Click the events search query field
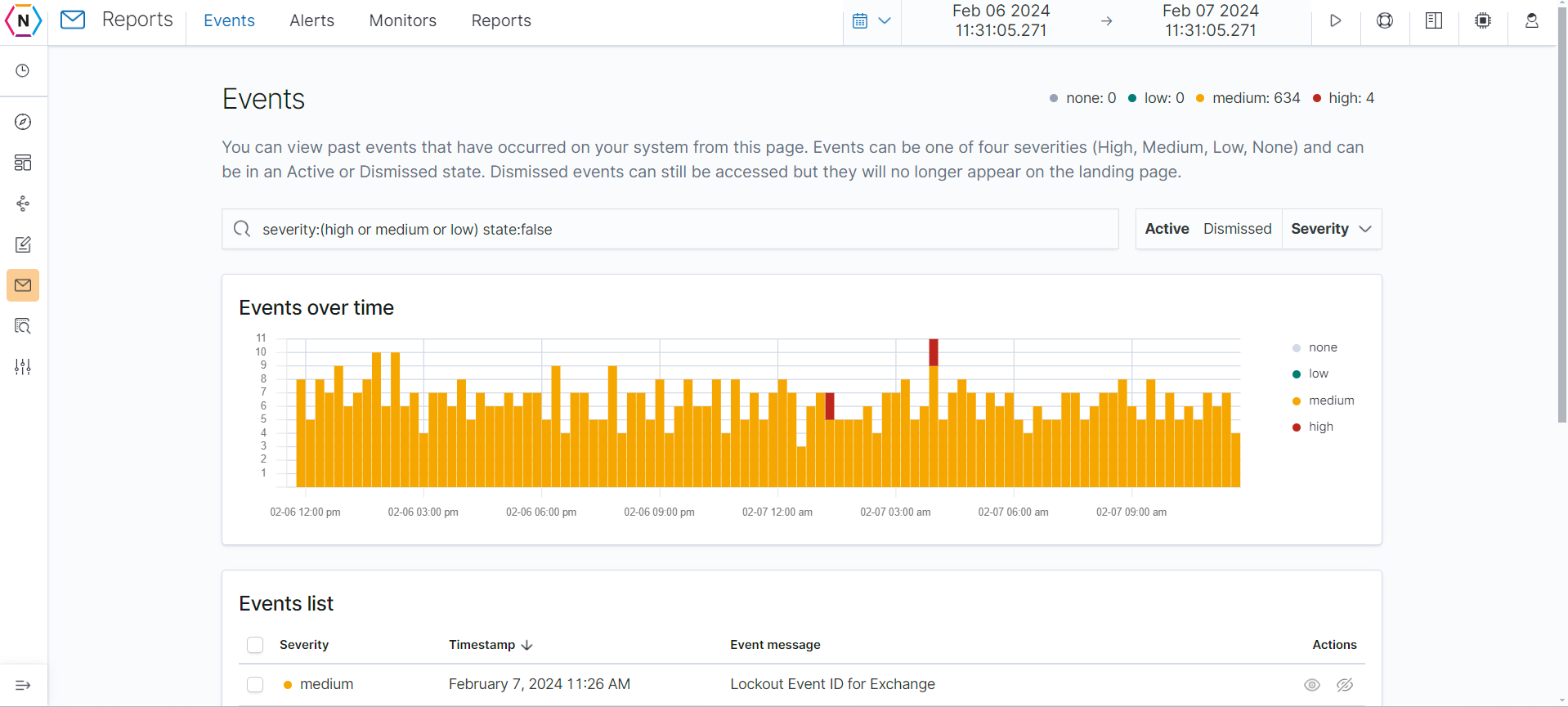 click(670, 229)
